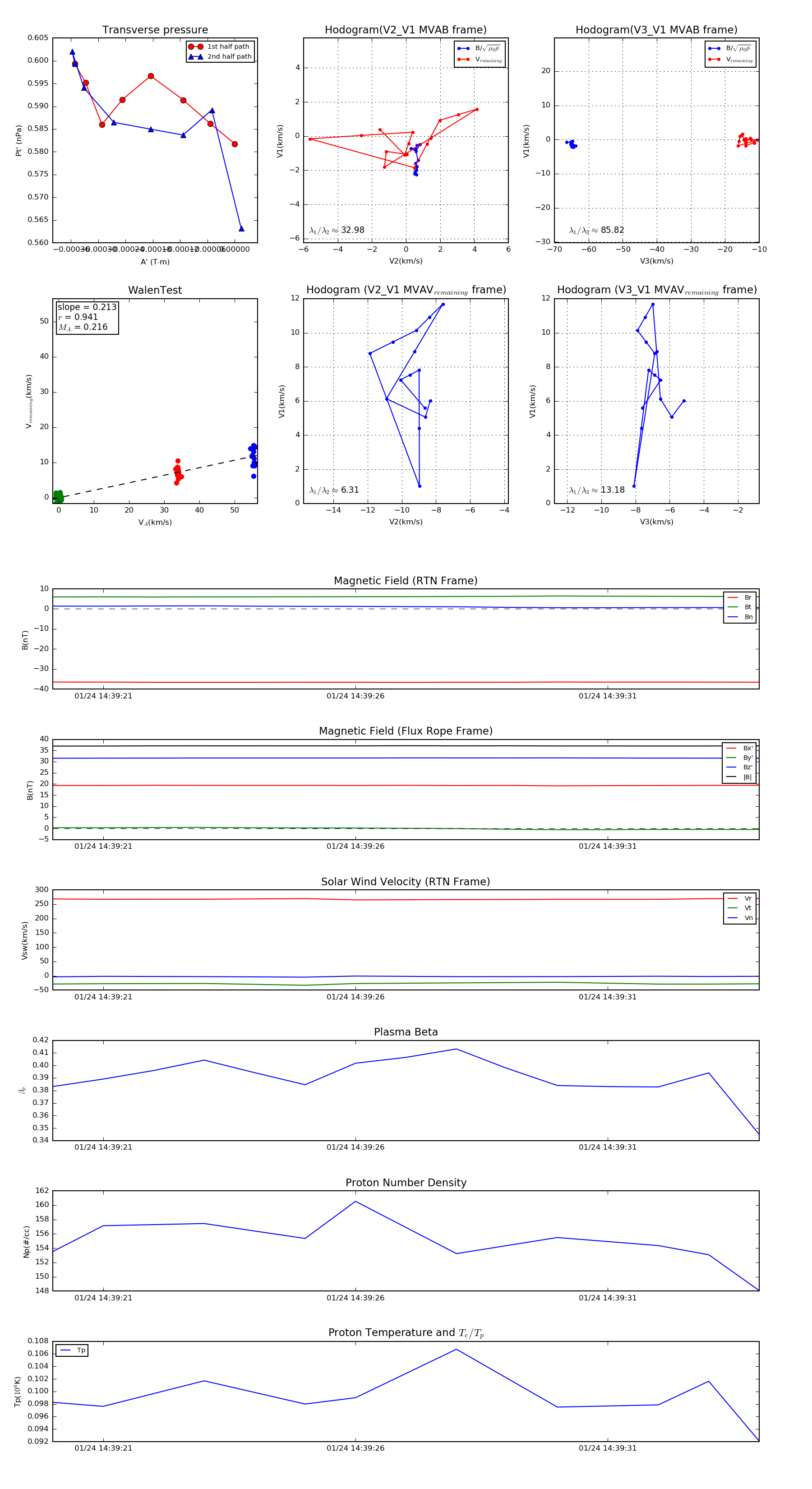Screen dimensions: 812x1489
Task: Select the Bn legend entry
Action: (740, 617)
